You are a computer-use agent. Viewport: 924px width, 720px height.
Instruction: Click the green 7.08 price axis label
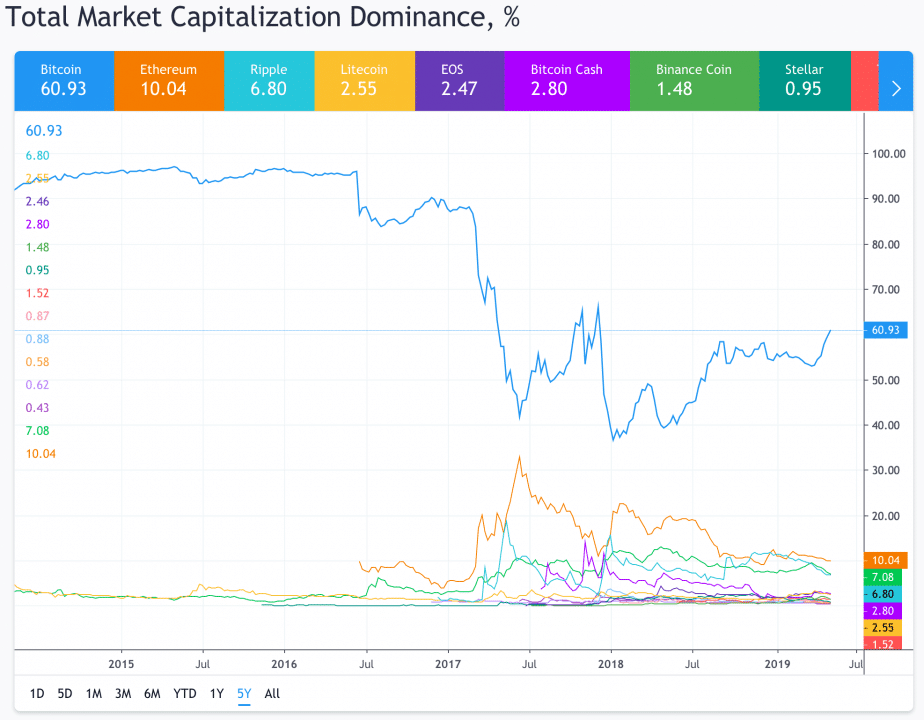883,577
